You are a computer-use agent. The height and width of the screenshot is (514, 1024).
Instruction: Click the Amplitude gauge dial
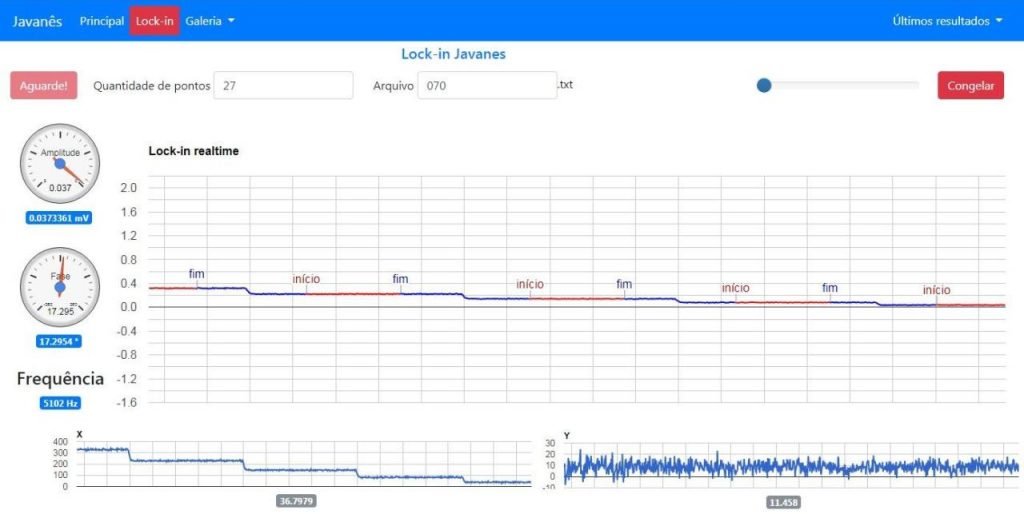[x=60, y=163]
